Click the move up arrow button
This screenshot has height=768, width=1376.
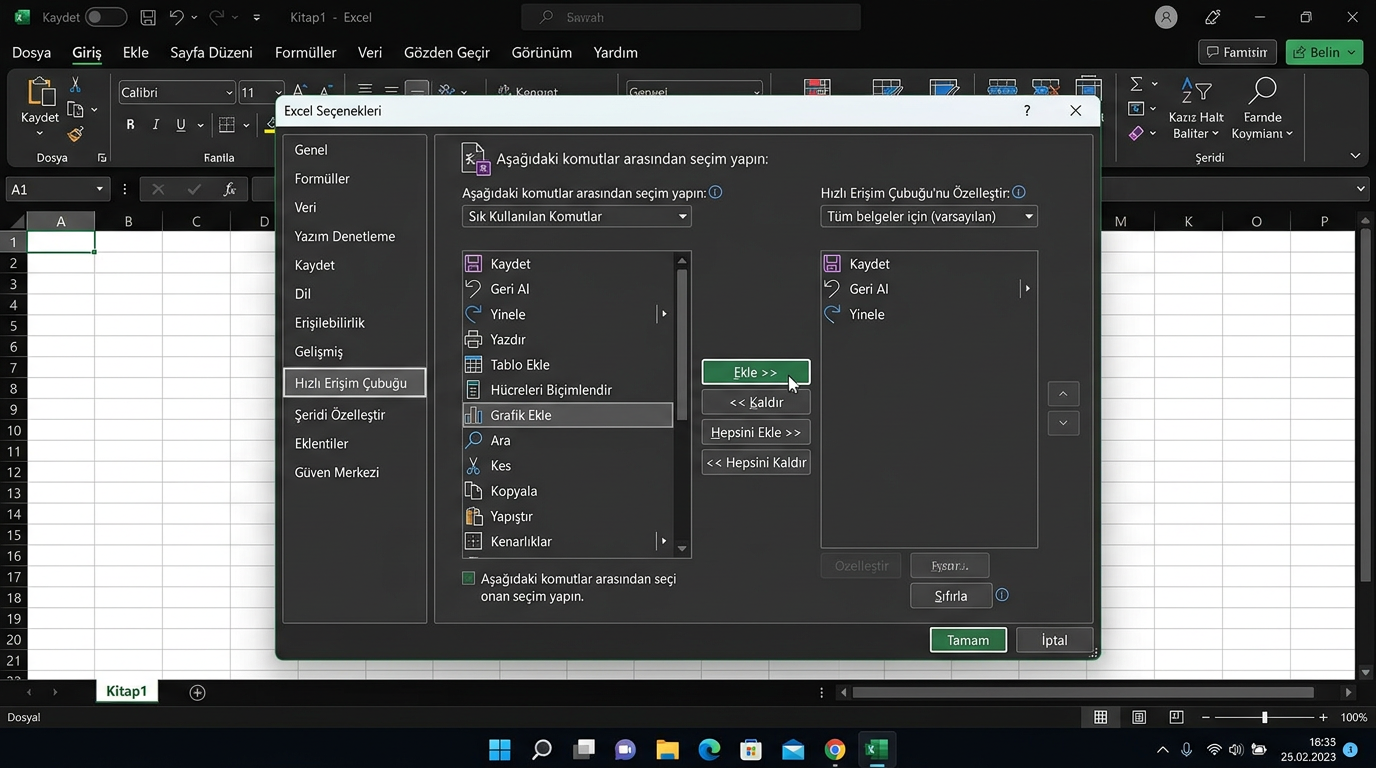(1063, 394)
